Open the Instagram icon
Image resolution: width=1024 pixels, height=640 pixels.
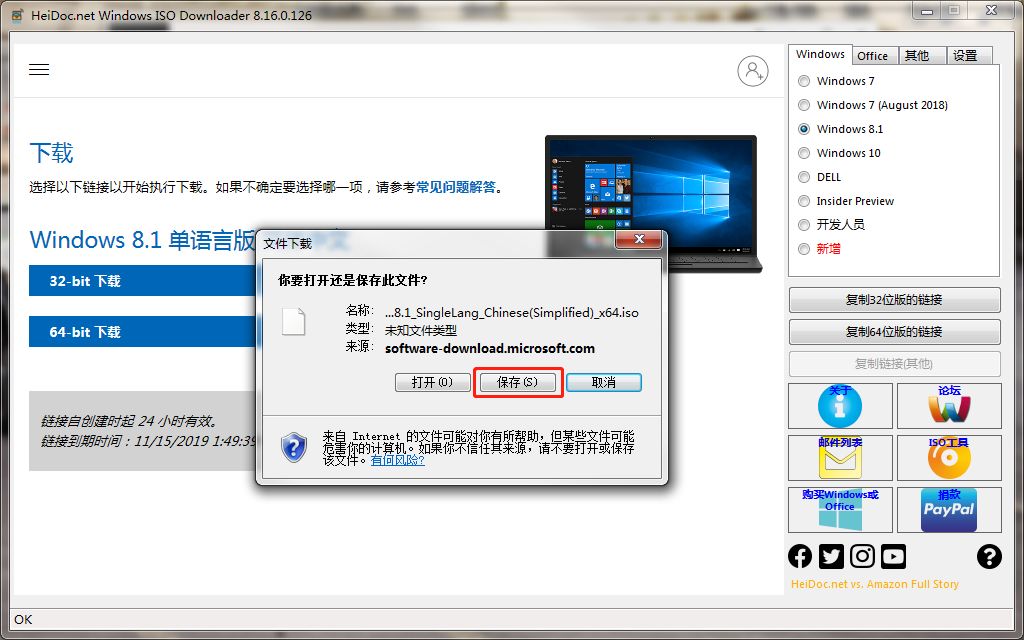click(862, 556)
